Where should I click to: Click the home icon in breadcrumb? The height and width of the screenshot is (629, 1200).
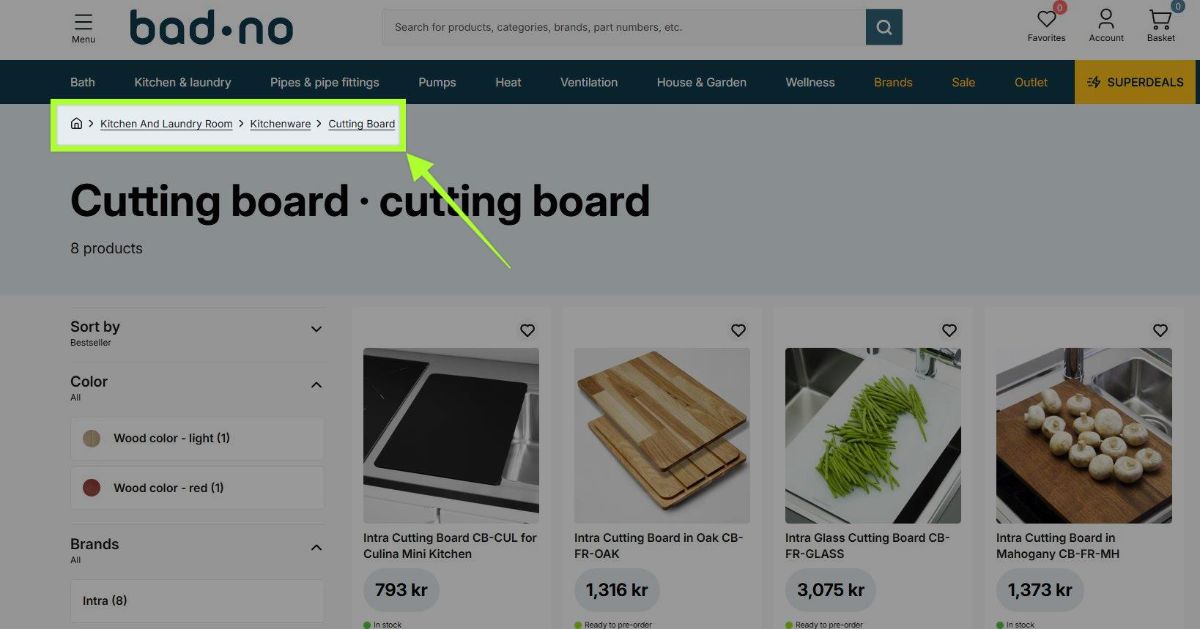(x=77, y=124)
